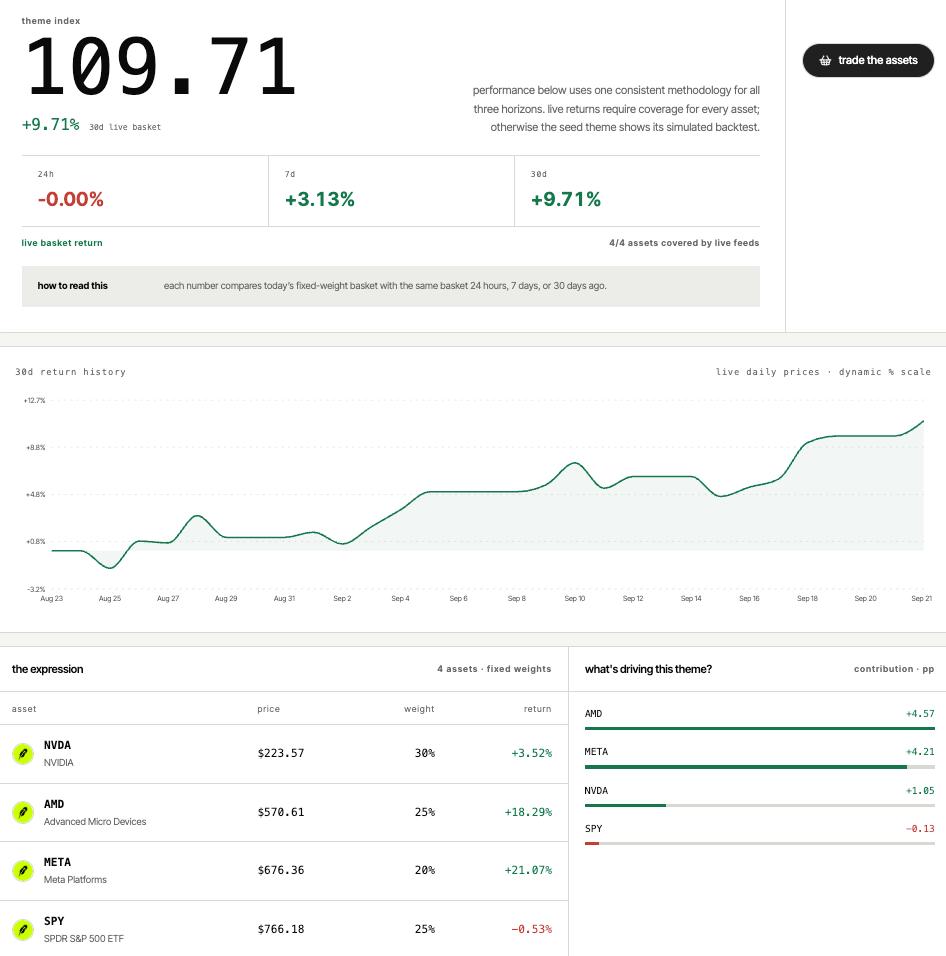Click the basket icon in trade button
This screenshot has width=946, height=956.
coord(825,60)
